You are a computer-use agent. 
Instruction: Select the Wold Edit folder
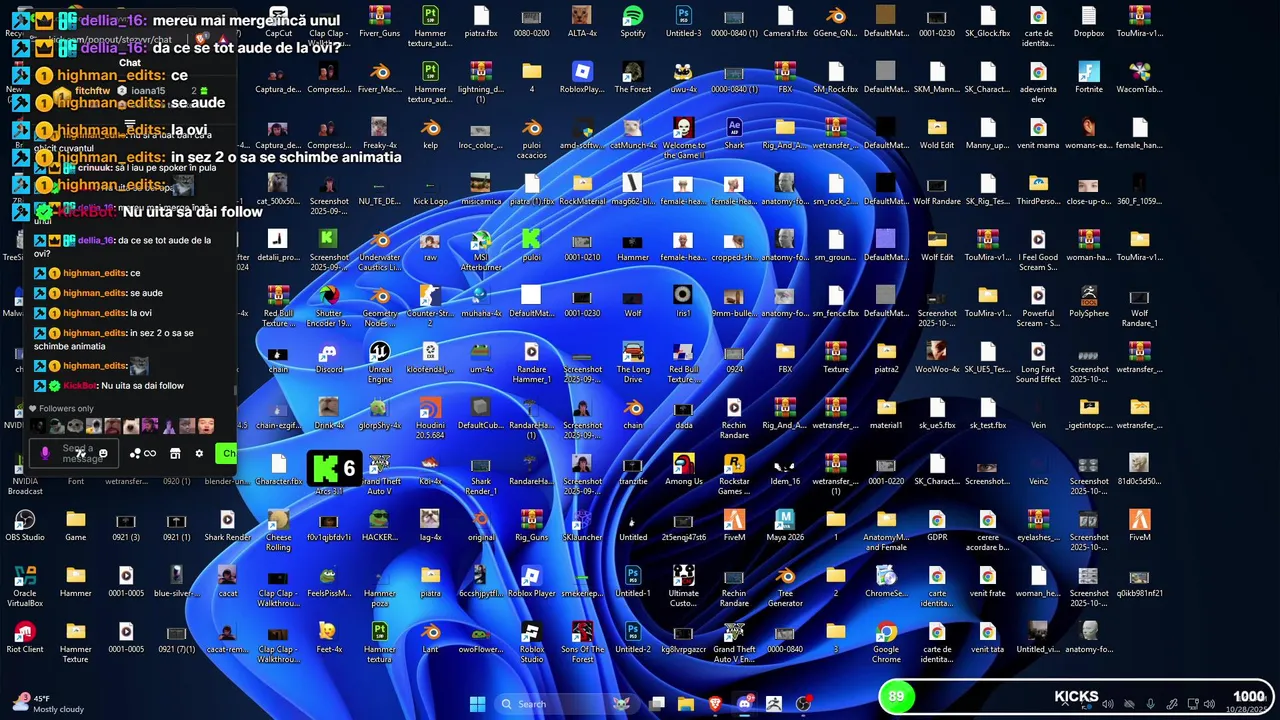[x=937, y=133]
